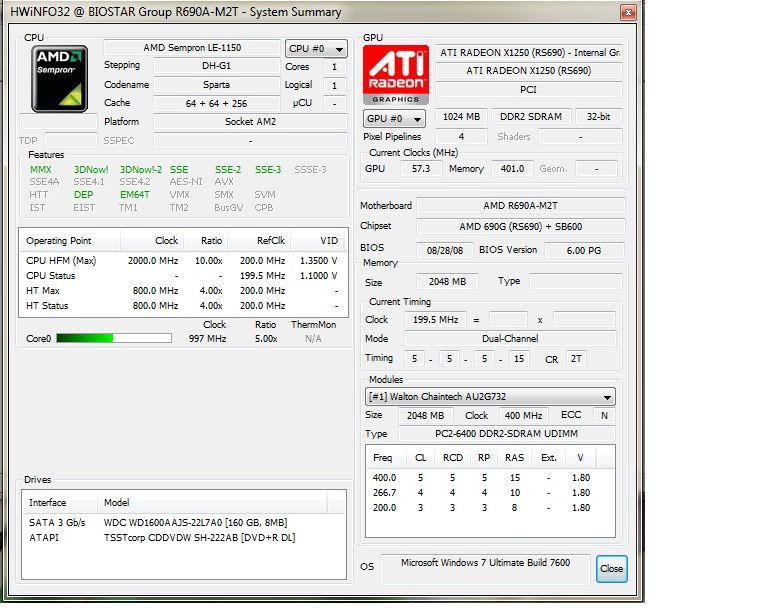Click the 32-bit memory bus field
Image resolution: width=768 pixels, height=614 pixels.
coord(599,117)
